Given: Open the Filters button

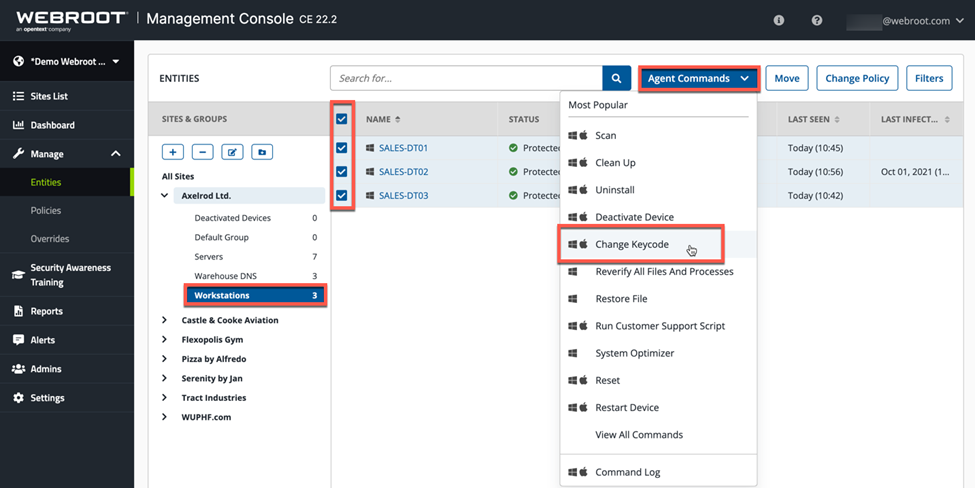Looking at the screenshot, I should pos(929,78).
